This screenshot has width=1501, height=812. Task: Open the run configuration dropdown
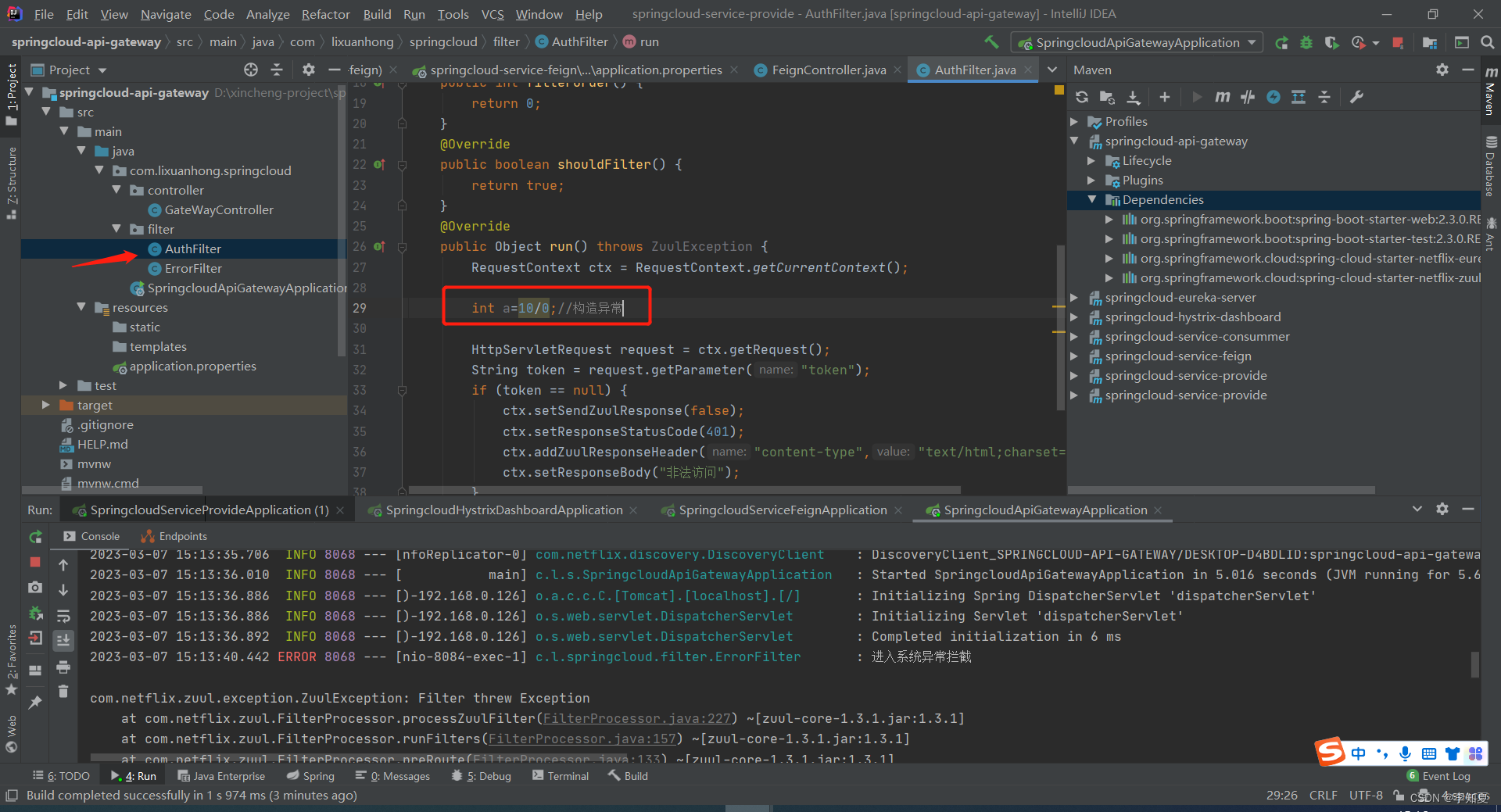[1137, 42]
